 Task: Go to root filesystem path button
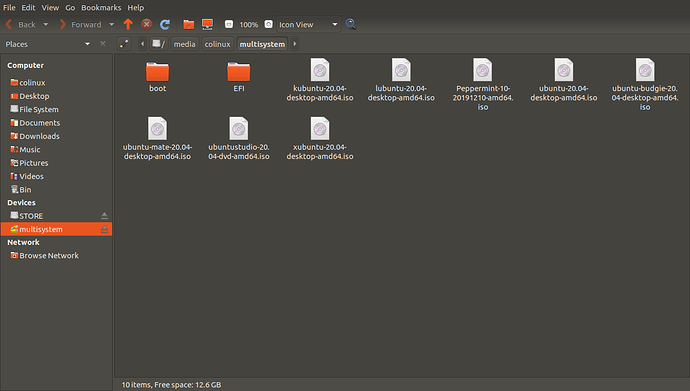(158, 44)
